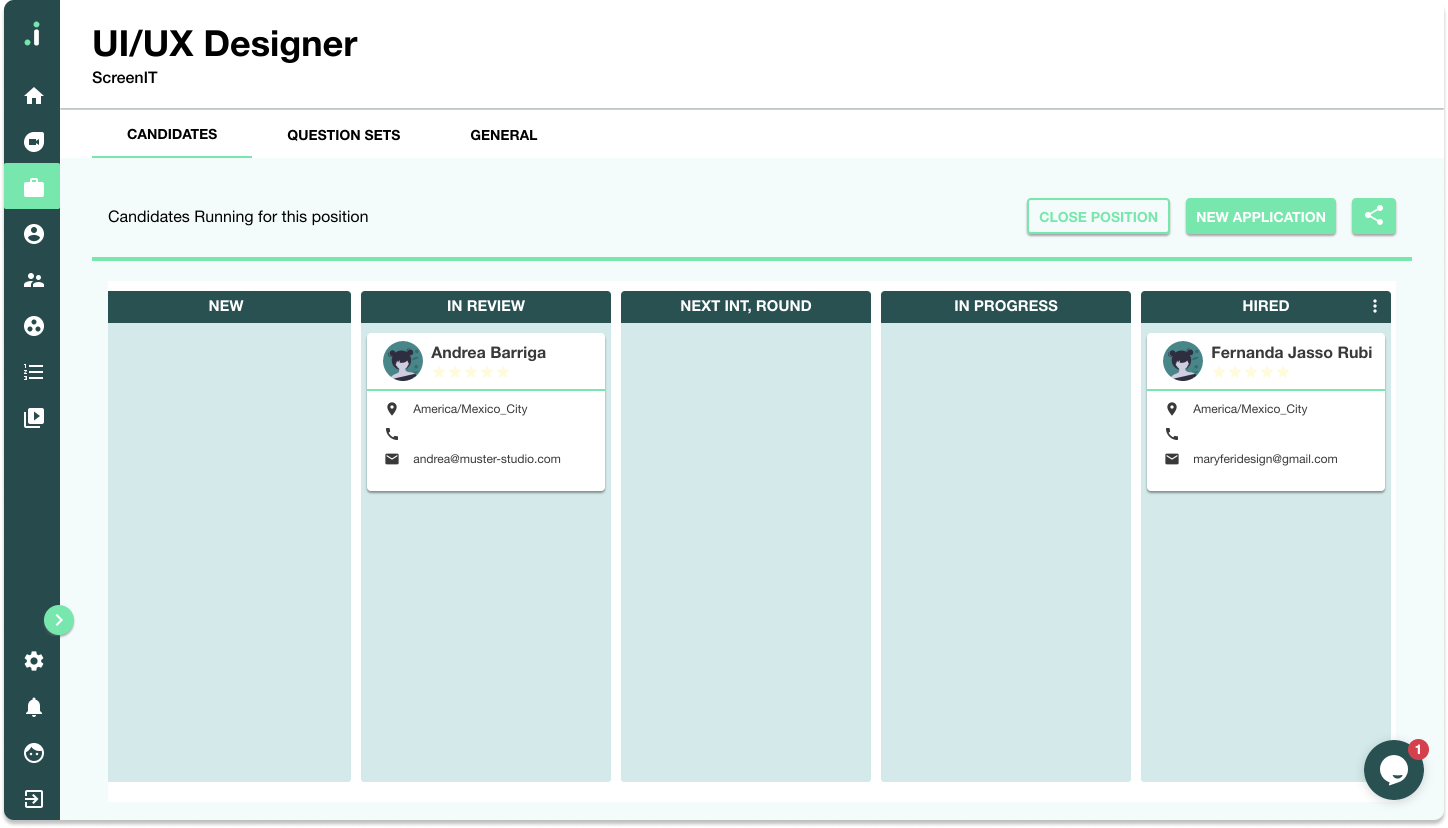The image size is (1448, 828).
Task: Open the notifications bell icon
Action: click(33, 707)
